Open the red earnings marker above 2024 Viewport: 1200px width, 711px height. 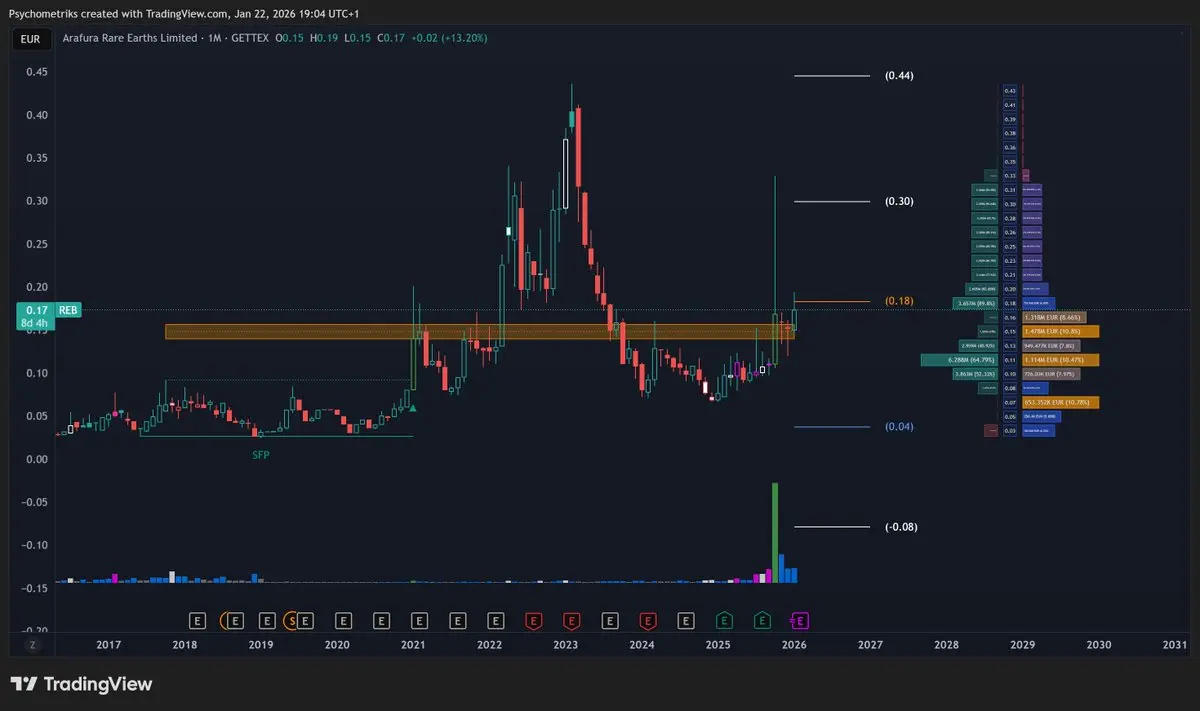point(648,621)
